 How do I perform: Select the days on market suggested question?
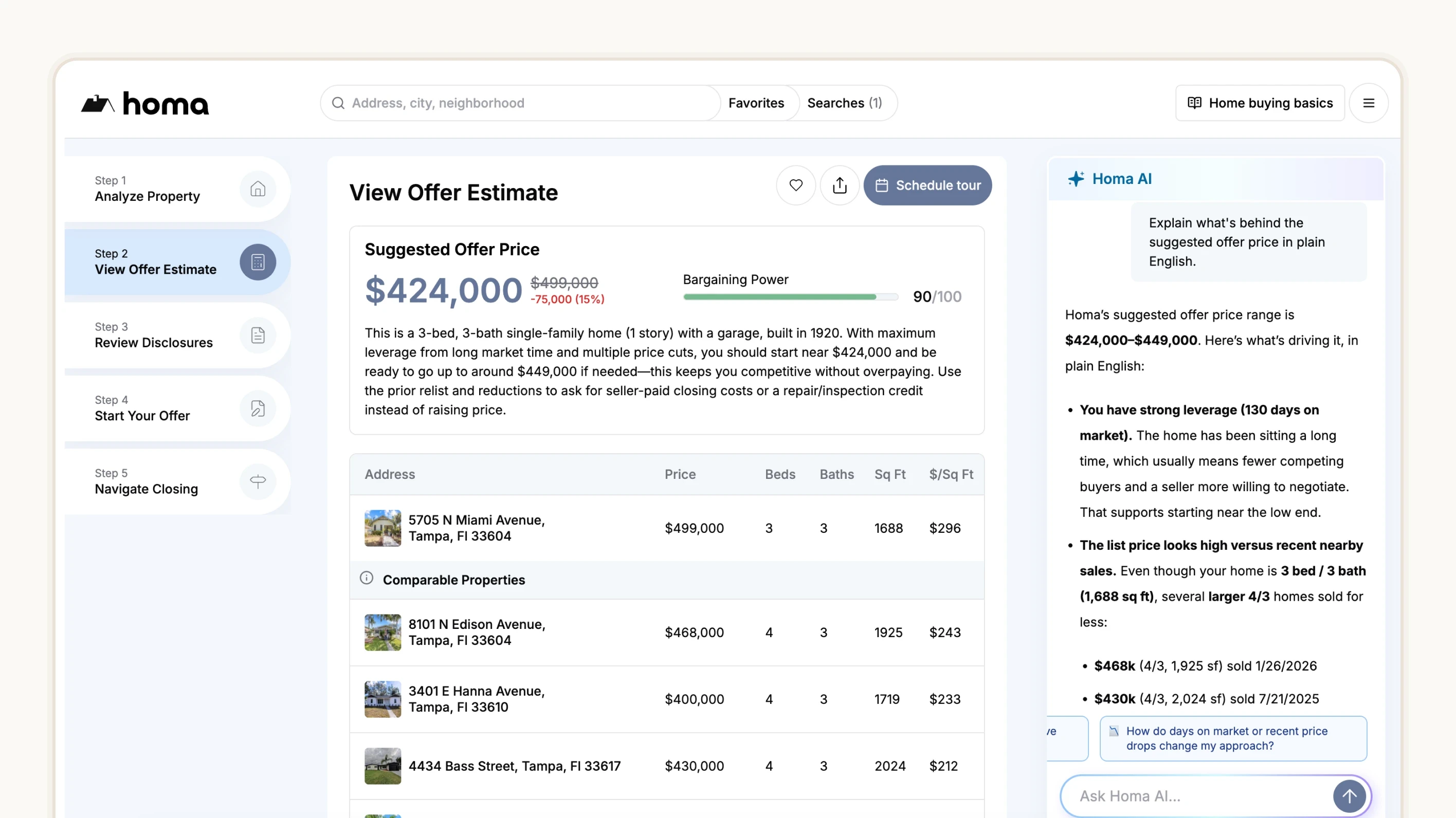pyautogui.click(x=1232, y=738)
